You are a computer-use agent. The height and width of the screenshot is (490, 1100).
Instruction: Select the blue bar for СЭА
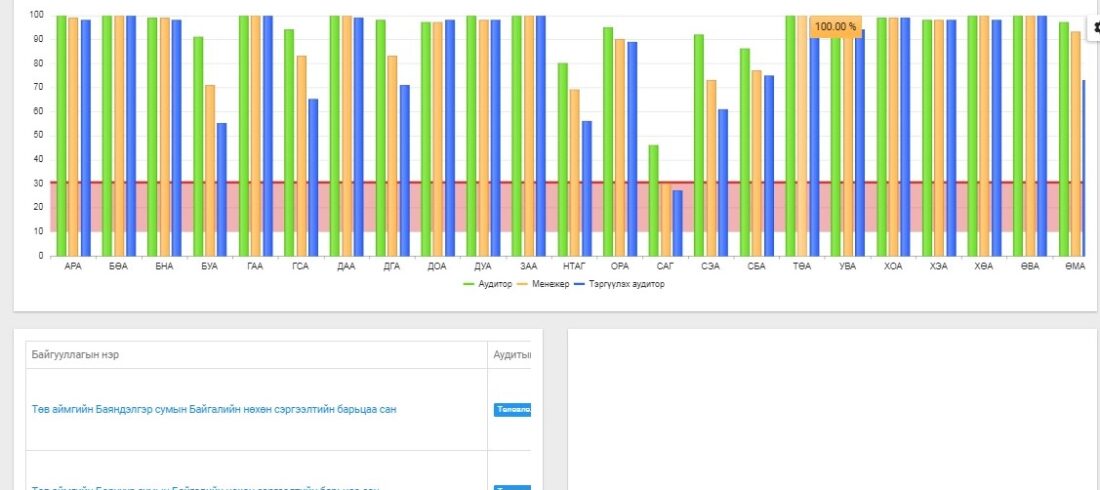(x=723, y=183)
